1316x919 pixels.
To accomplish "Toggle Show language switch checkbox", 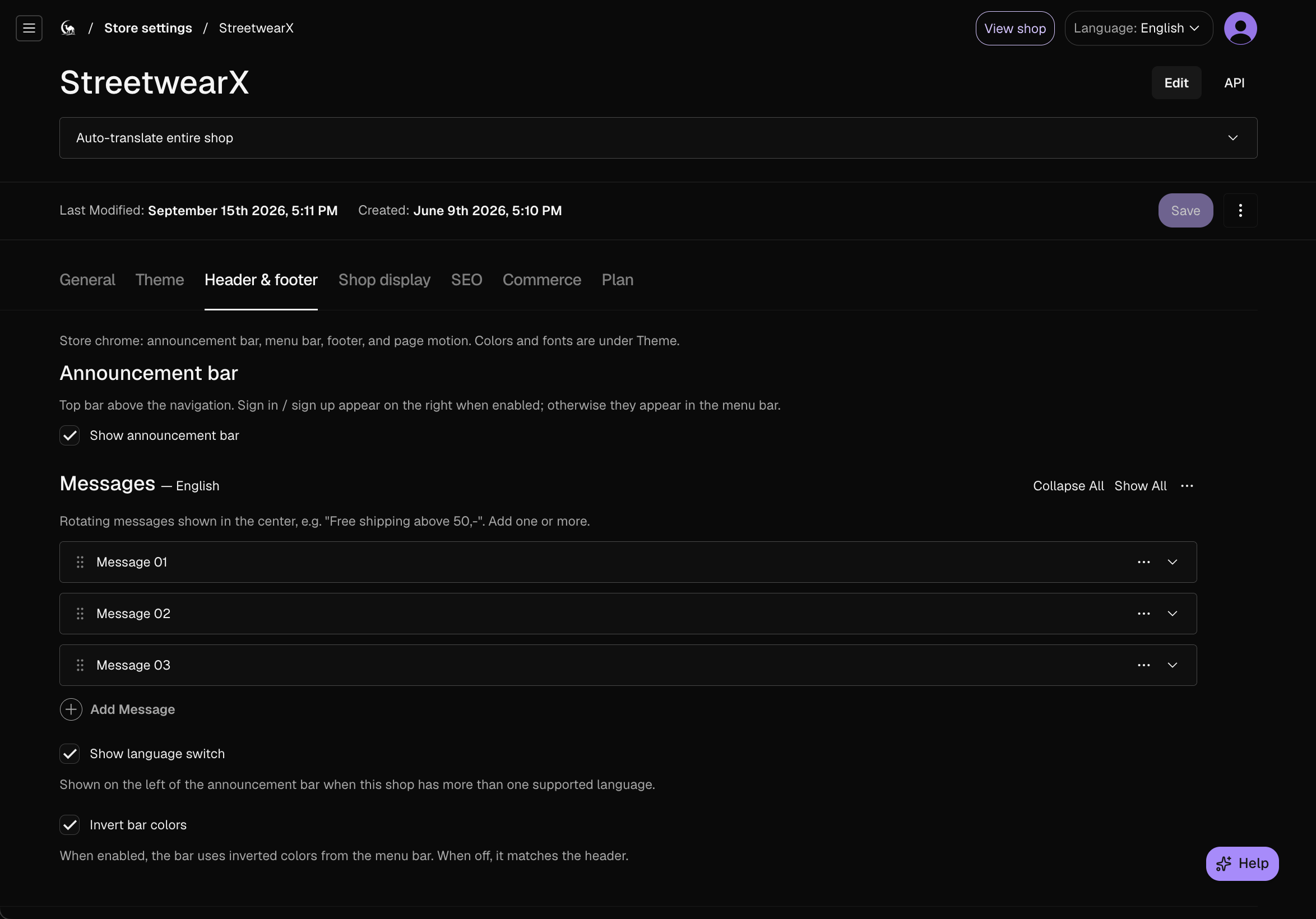I will [x=70, y=754].
